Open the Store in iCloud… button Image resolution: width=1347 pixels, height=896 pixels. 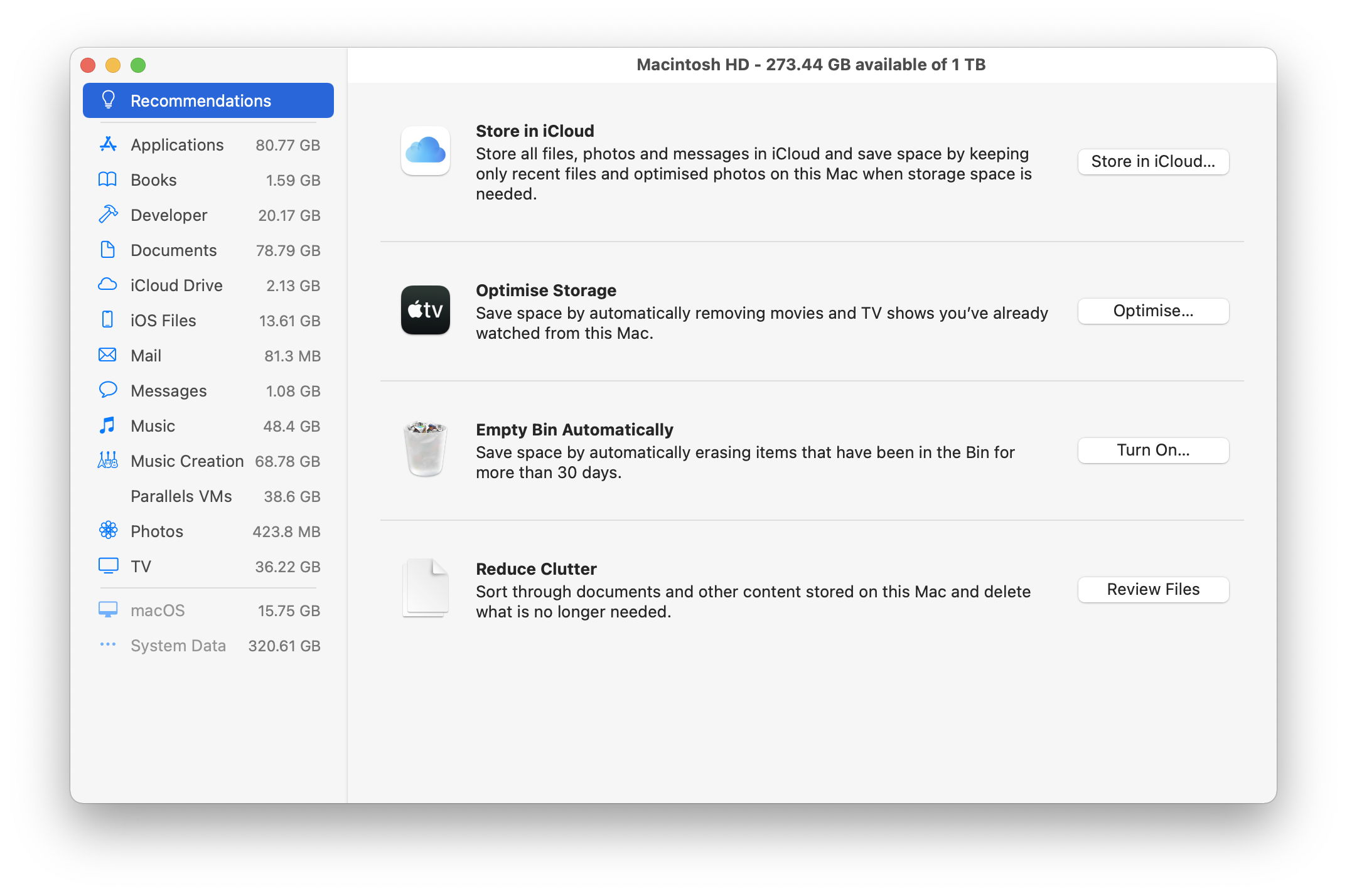point(1153,161)
